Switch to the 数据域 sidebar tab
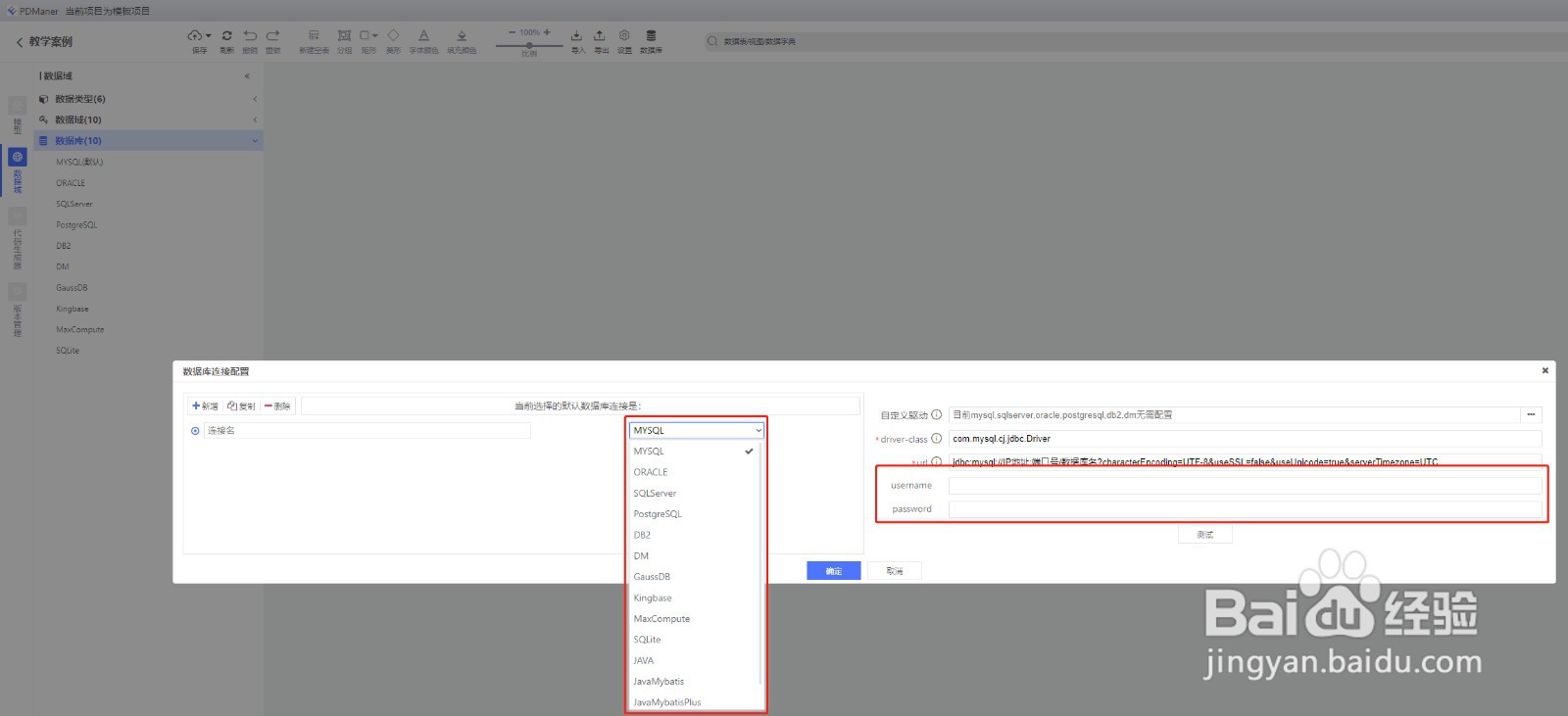The image size is (1568, 716). (17, 169)
